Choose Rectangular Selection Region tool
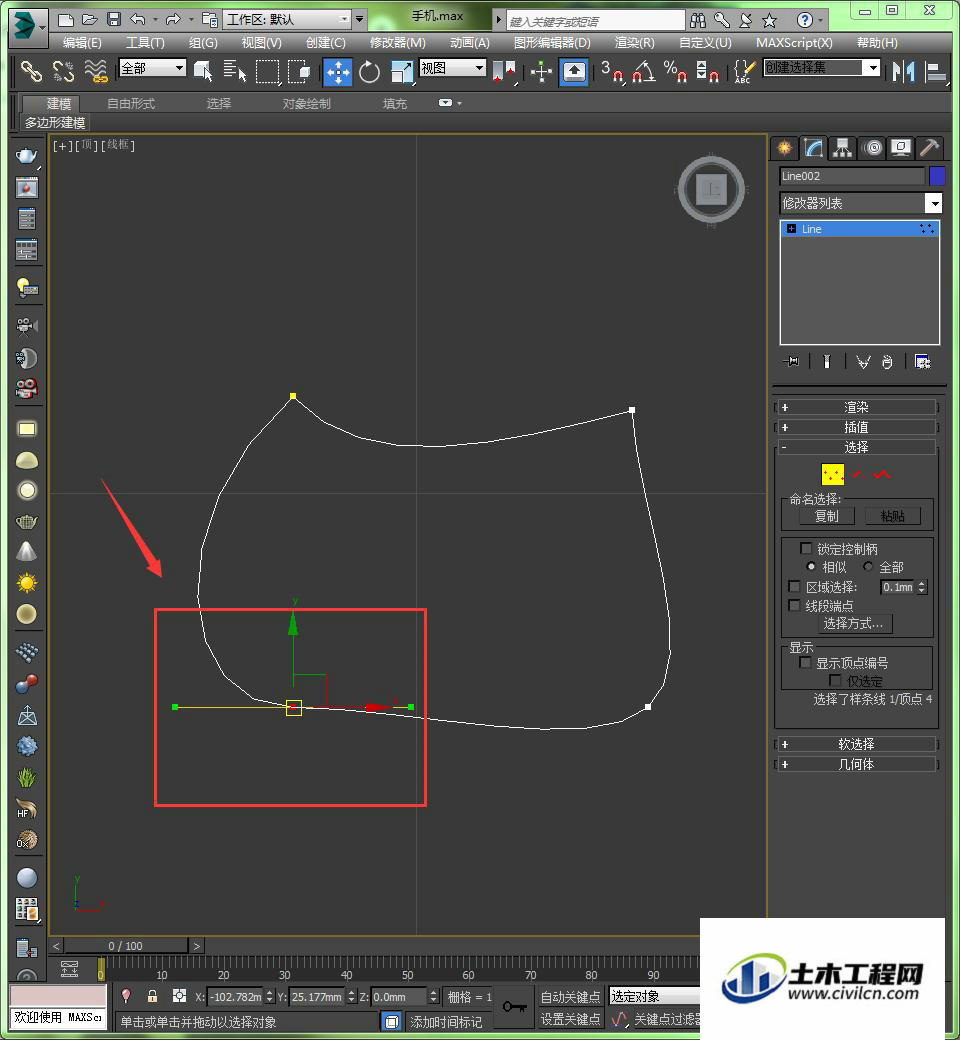 tap(267, 72)
